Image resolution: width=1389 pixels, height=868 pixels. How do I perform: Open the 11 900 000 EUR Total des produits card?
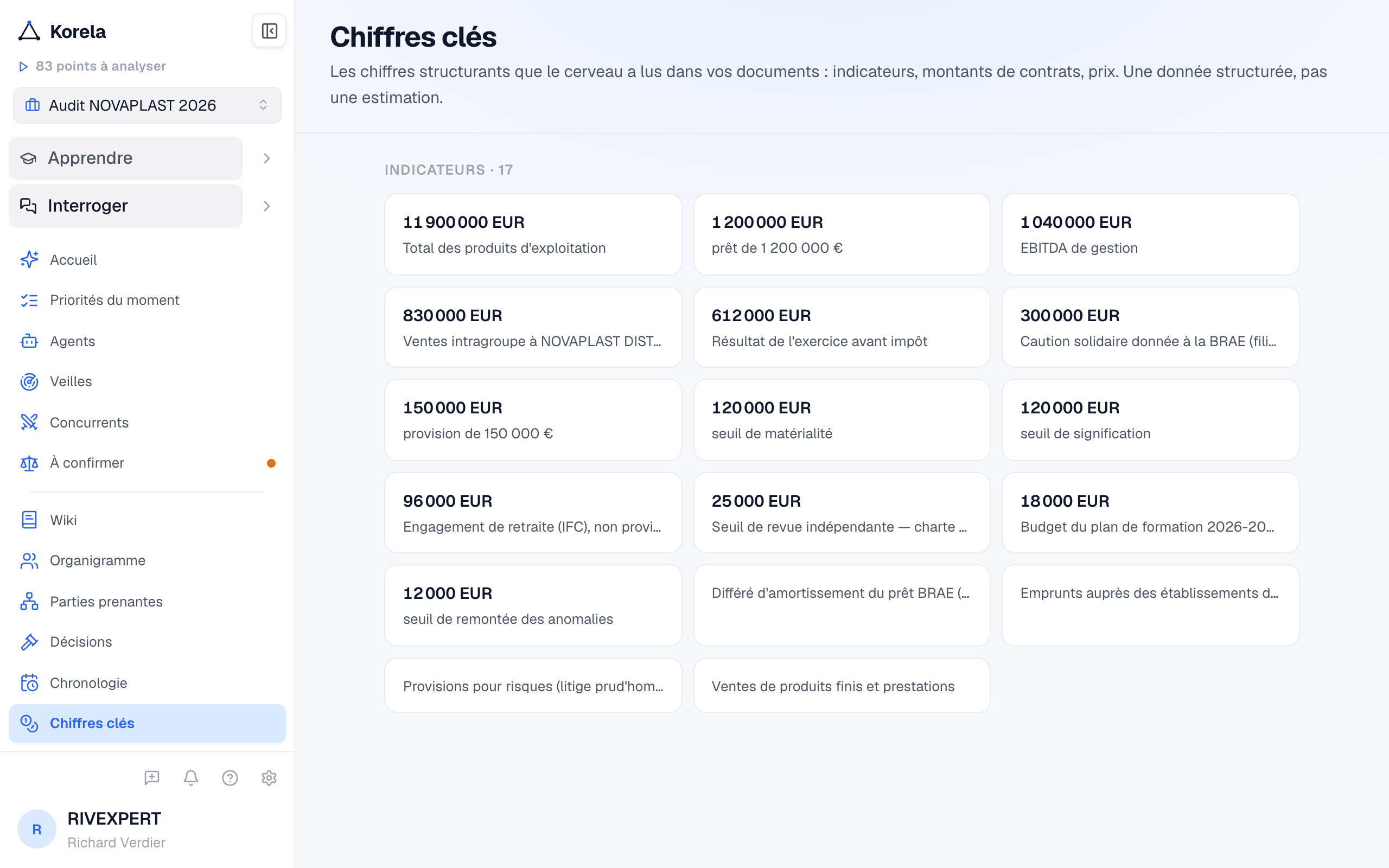coord(533,234)
